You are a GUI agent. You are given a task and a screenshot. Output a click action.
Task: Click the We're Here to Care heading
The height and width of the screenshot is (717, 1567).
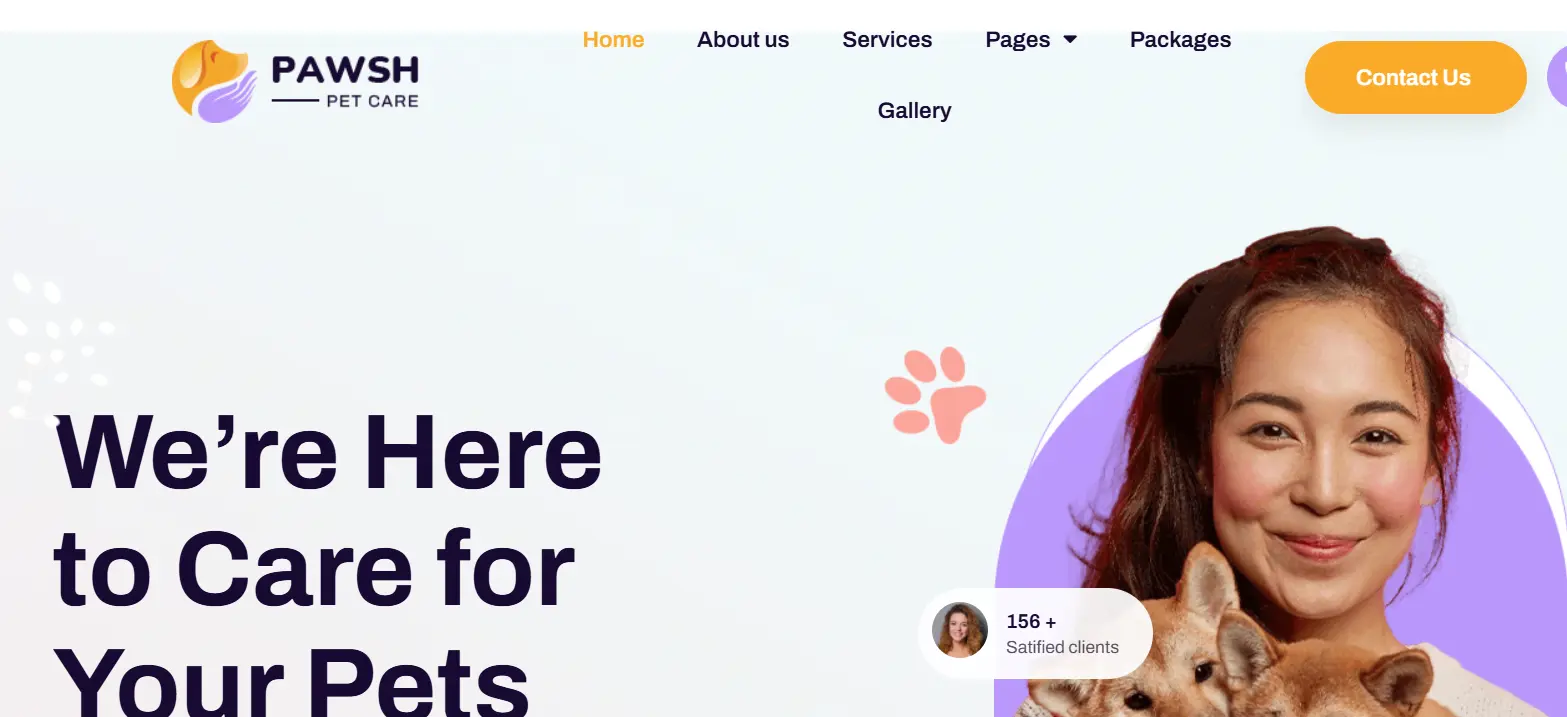coord(328,560)
